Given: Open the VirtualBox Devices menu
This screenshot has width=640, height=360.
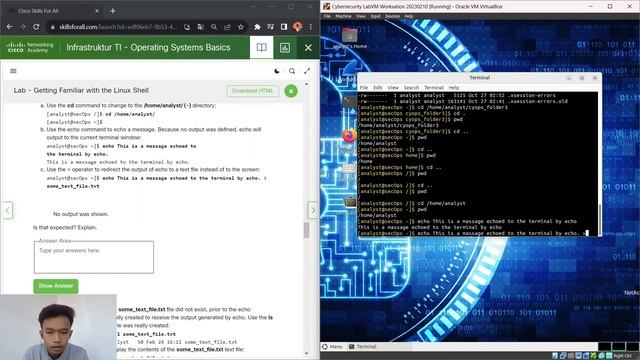Looking at the screenshot, I should pyautogui.click(x=392, y=16).
